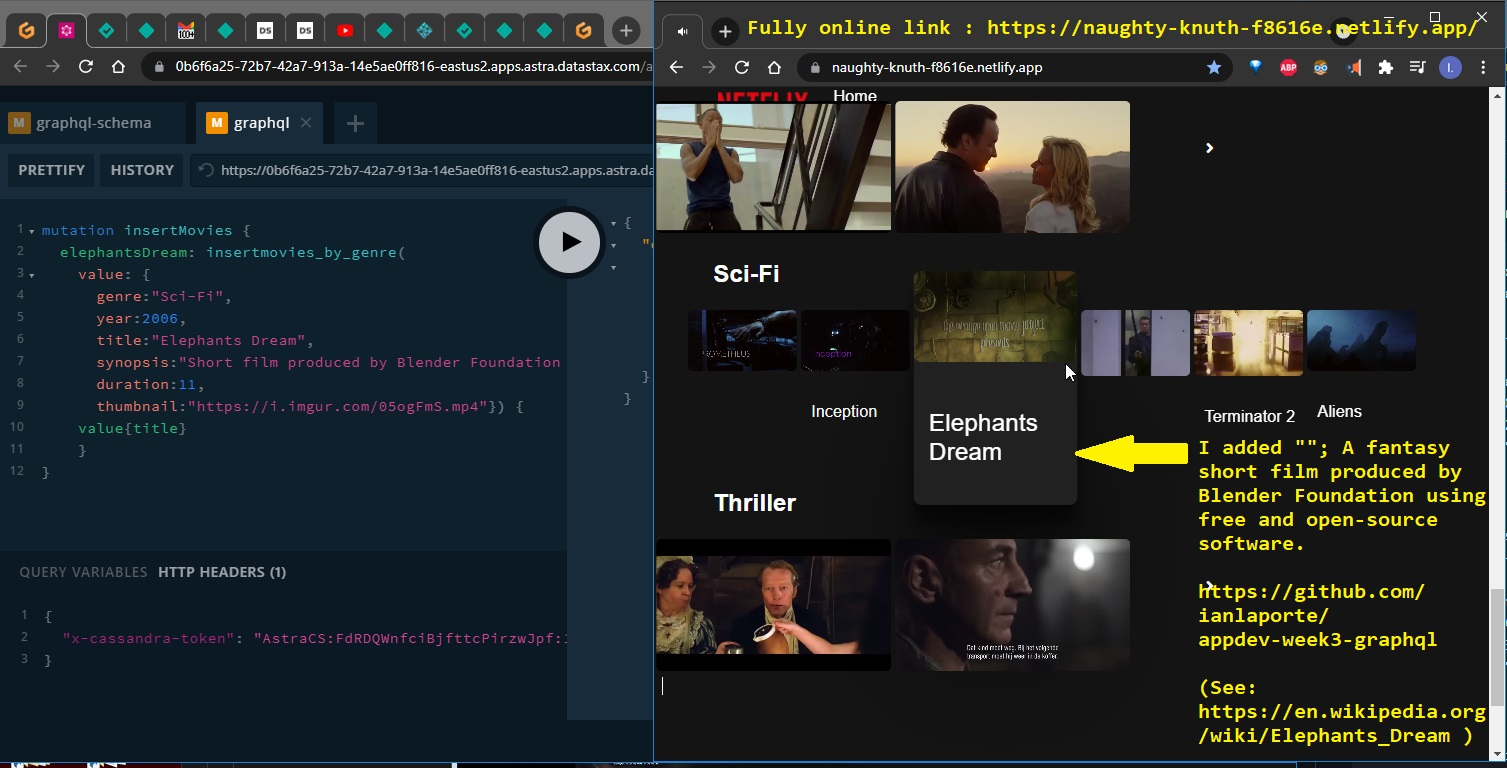The width and height of the screenshot is (1507, 768).
Task: Close the graphql playground tab
Action: tap(306, 123)
